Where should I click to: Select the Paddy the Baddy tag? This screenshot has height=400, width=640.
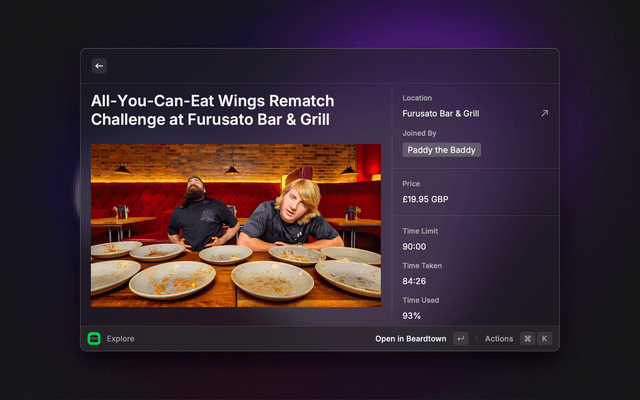tap(442, 150)
